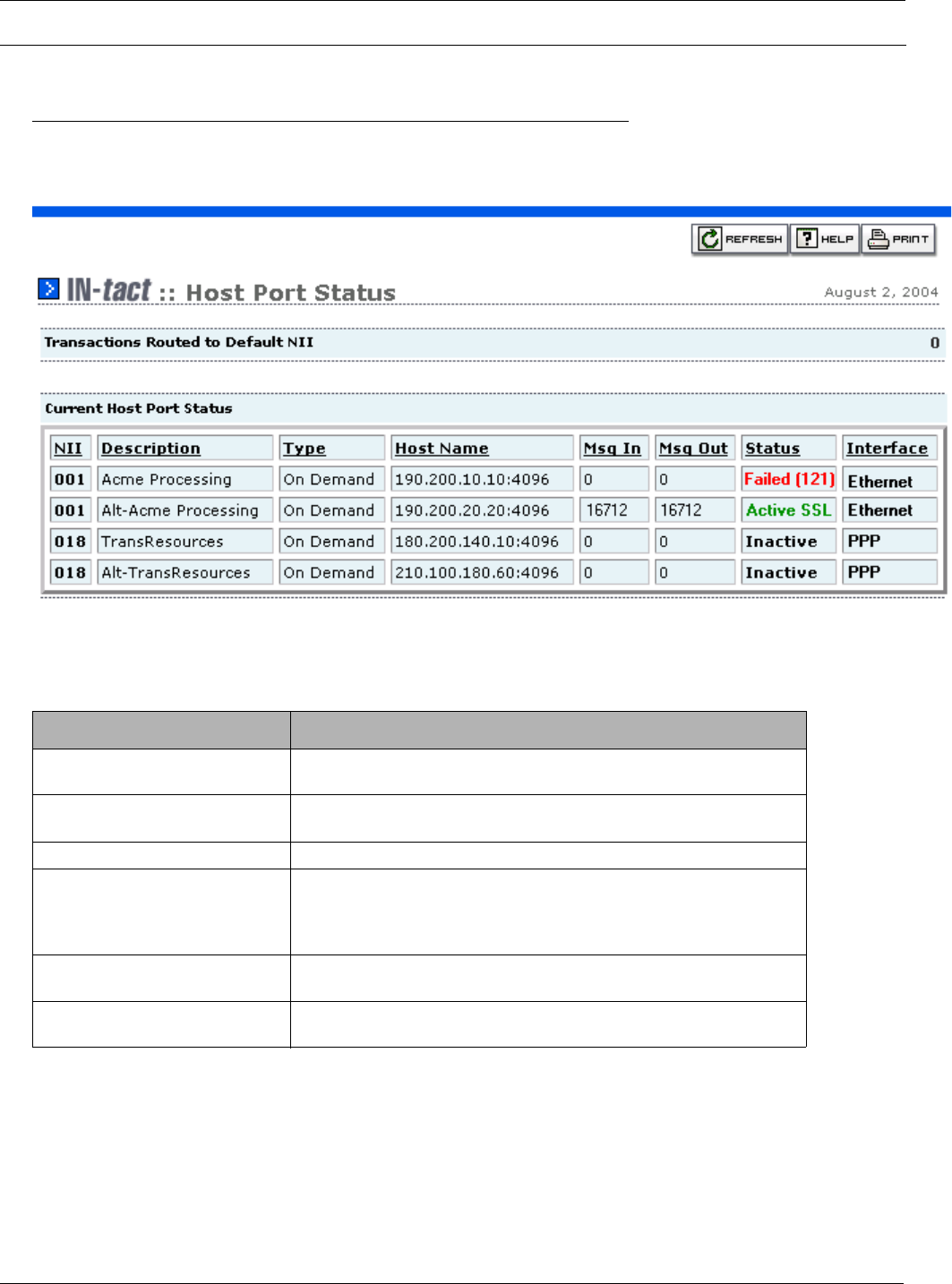This screenshot has height=1284, width=952.
Task: Click the Transactions Routed to Default NII label
Action: (179, 342)
